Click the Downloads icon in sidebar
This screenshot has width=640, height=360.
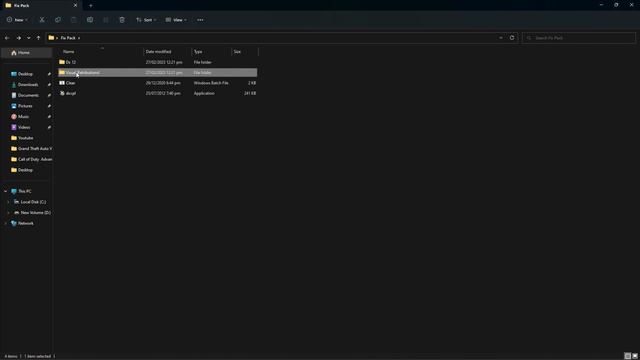pos(14,84)
